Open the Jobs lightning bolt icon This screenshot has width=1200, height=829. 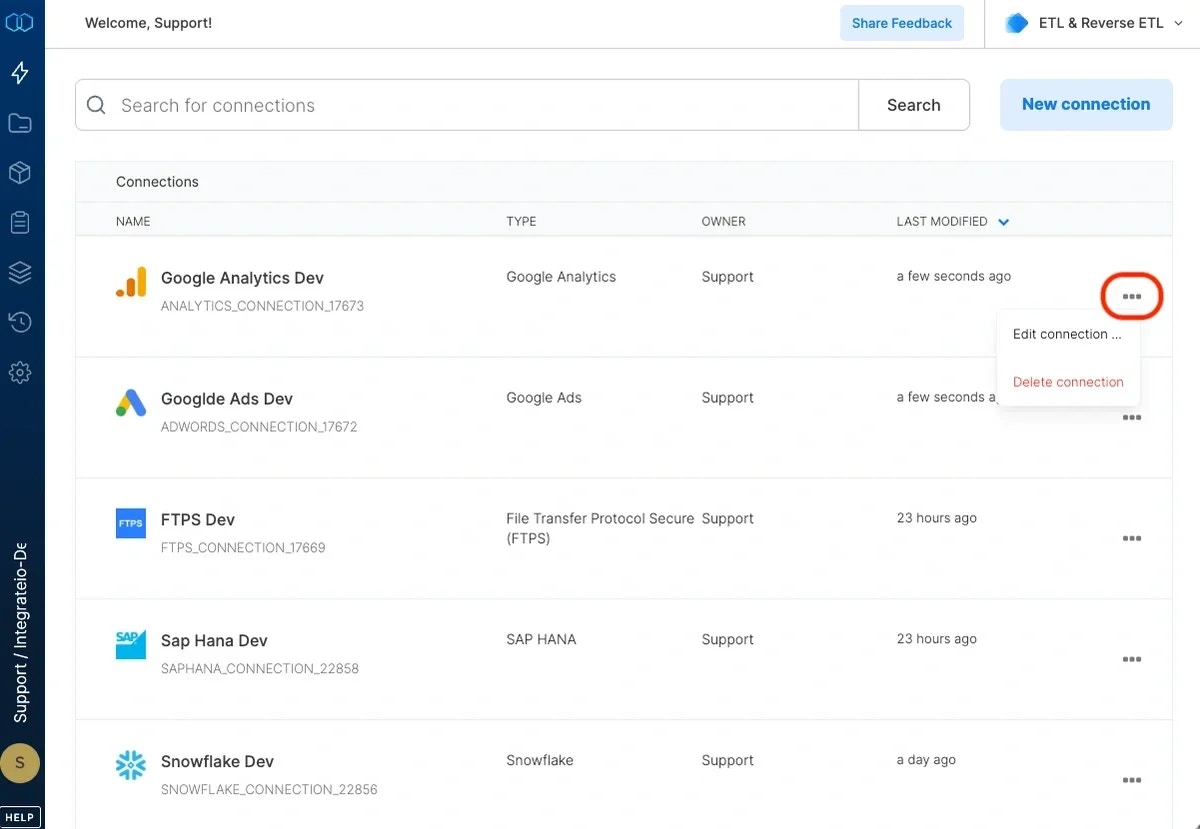(21, 72)
